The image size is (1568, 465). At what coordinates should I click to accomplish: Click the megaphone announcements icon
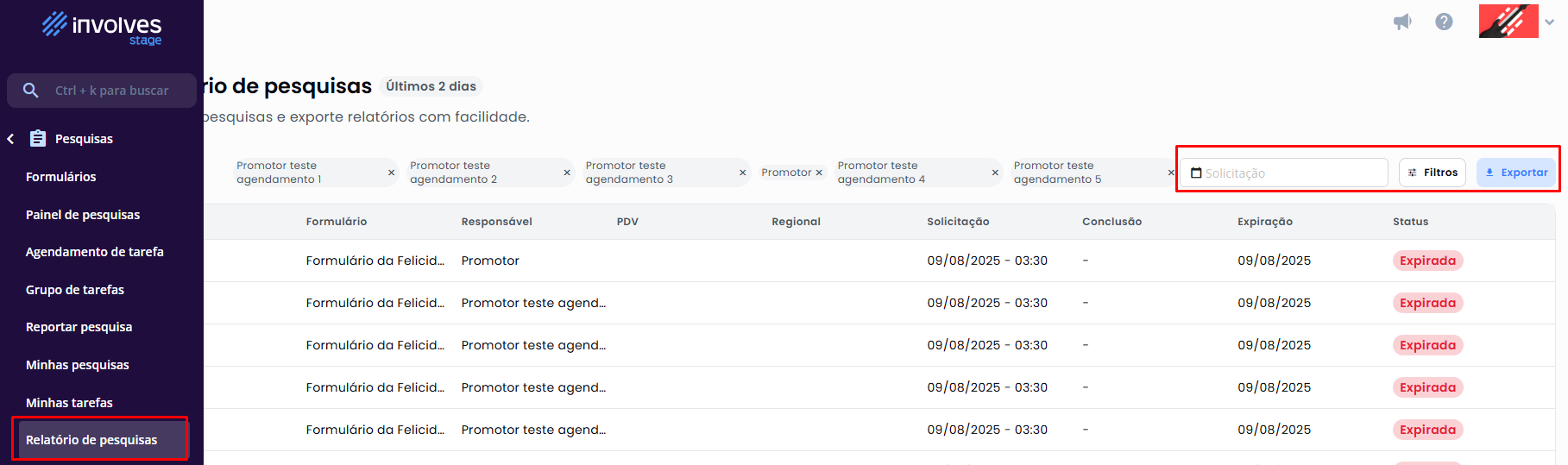pos(1402,22)
